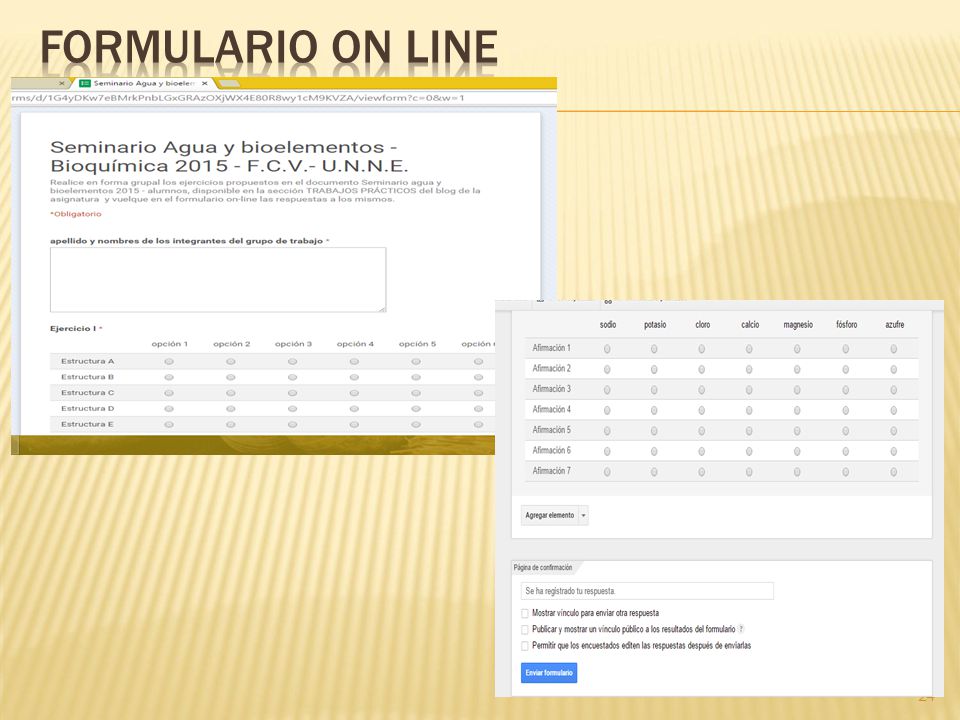
Task: Choose azufre for Afirmación 5
Action: (894, 431)
